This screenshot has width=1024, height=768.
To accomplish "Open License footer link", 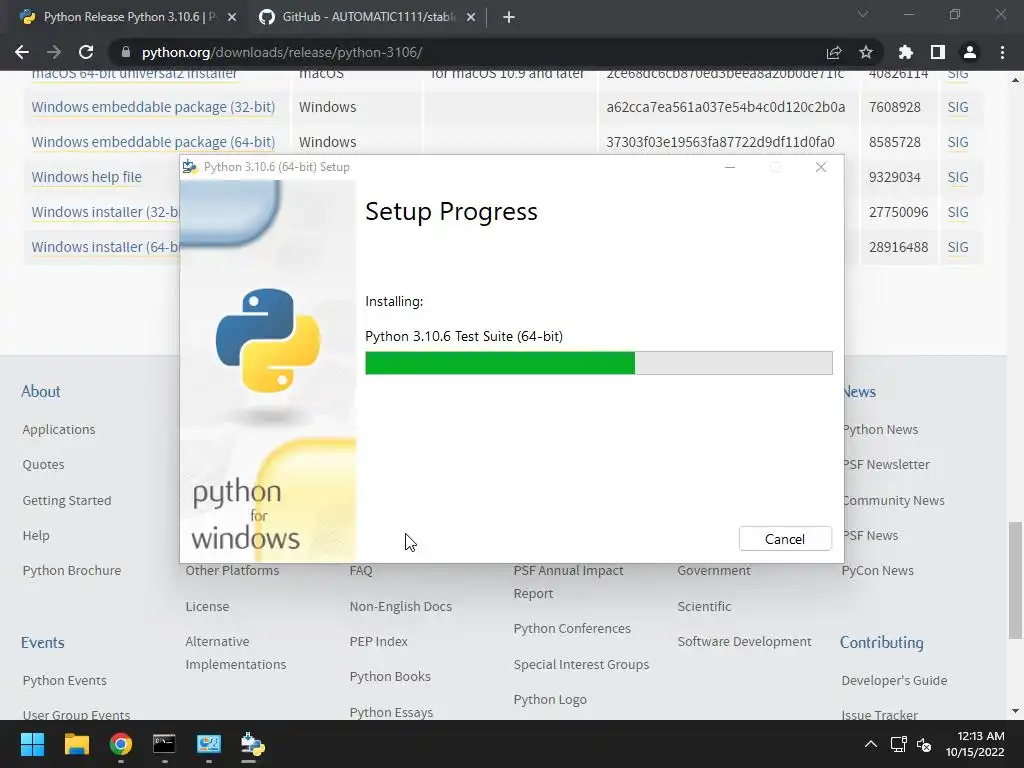I will [207, 606].
